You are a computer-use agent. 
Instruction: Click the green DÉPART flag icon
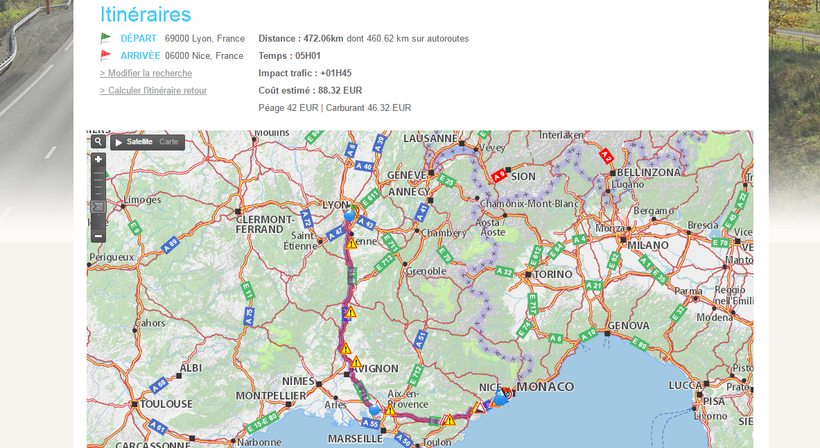pos(106,38)
